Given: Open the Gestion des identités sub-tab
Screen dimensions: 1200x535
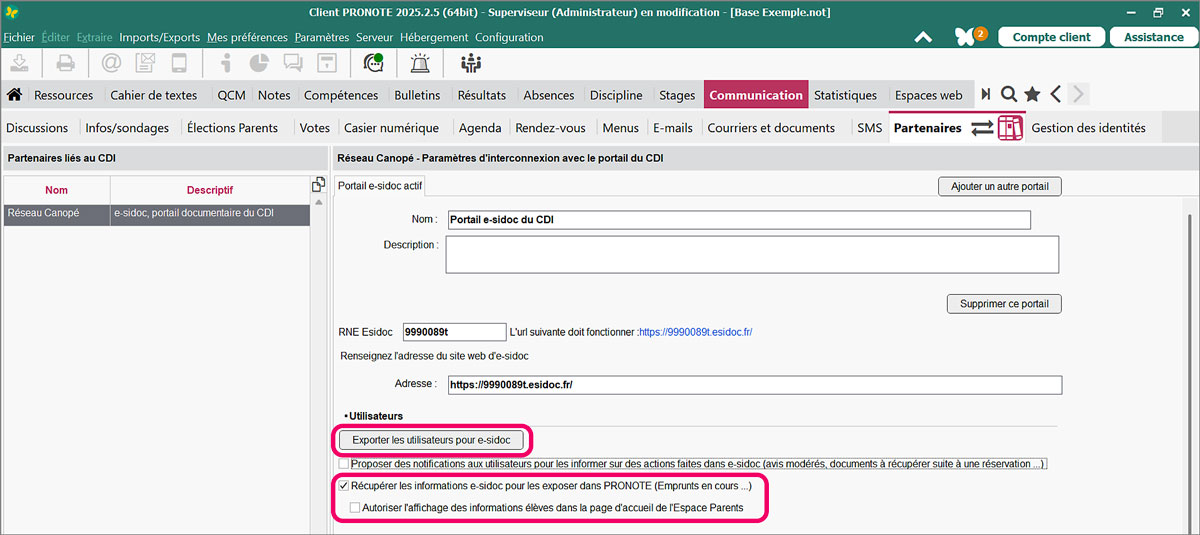Looking at the screenshot, I should (x=1088, y=128).
